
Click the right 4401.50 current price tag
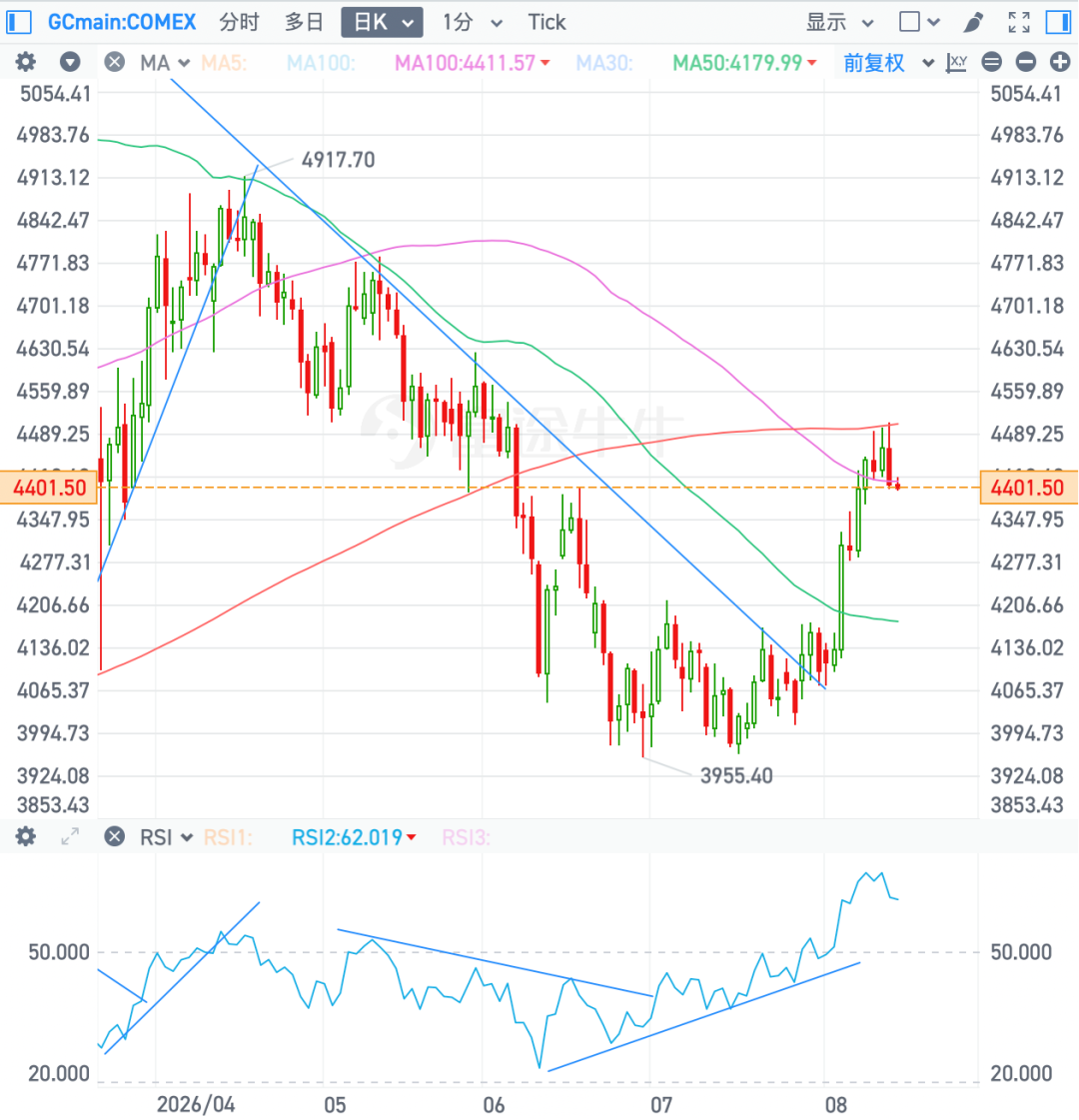tap(1029, 488)
